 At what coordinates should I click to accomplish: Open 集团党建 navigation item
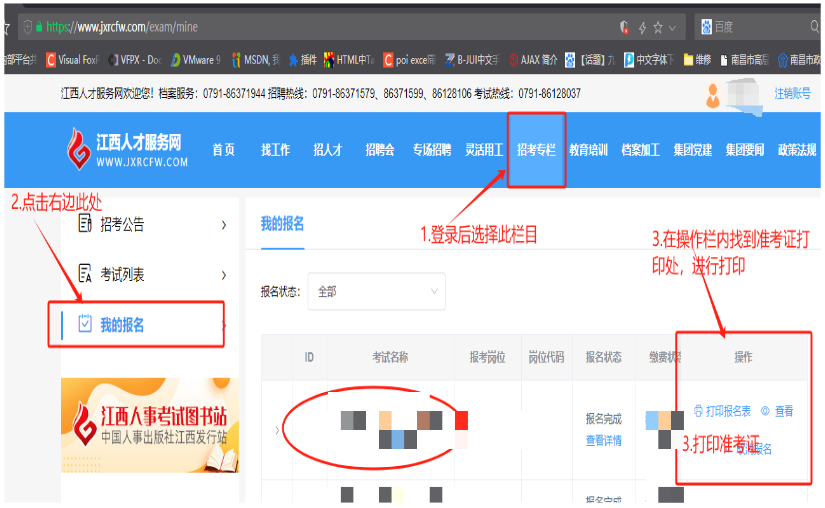click(x=692, y=150)
